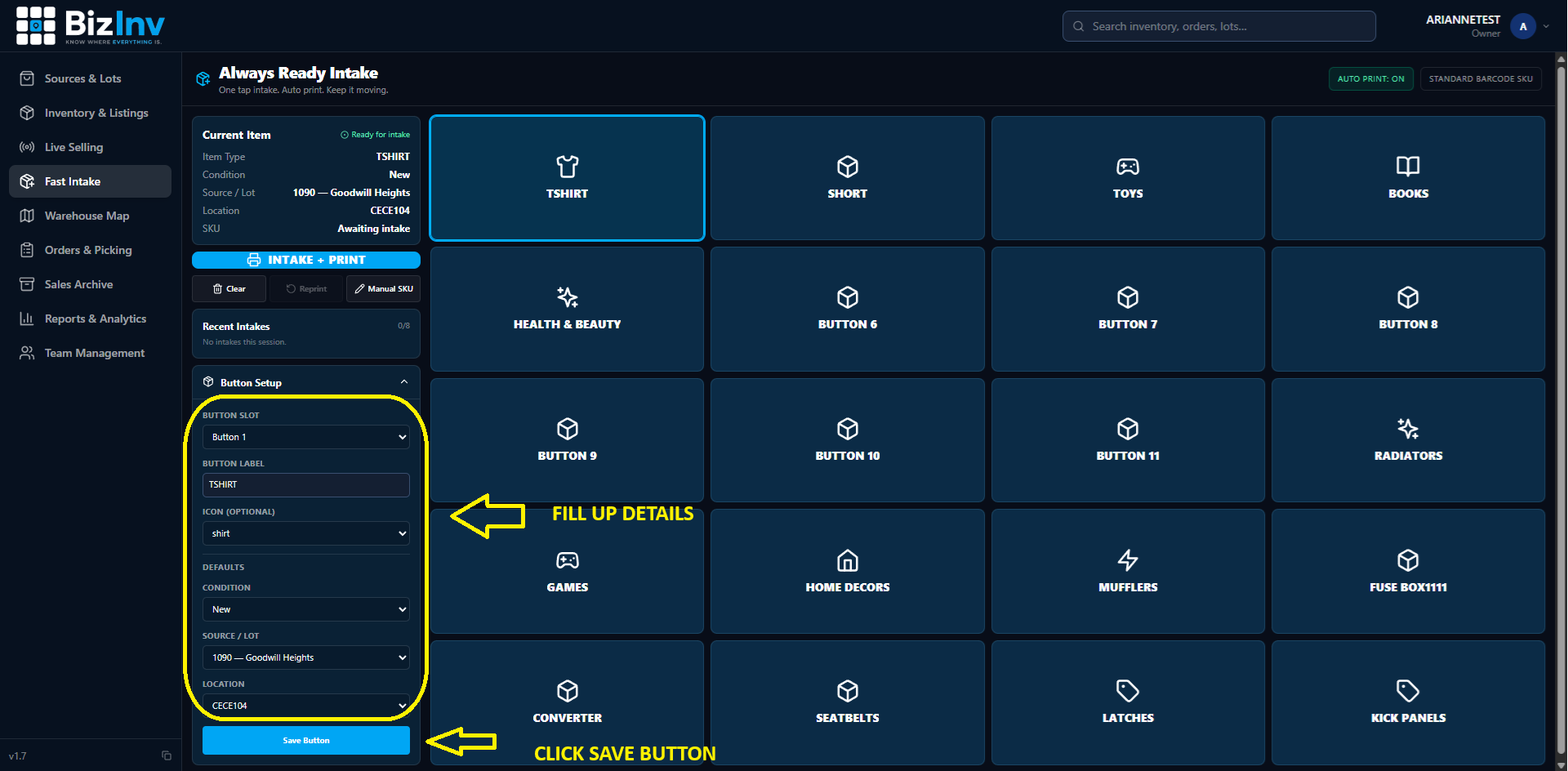Select the TOYS gamepad icon tile

1128,178
